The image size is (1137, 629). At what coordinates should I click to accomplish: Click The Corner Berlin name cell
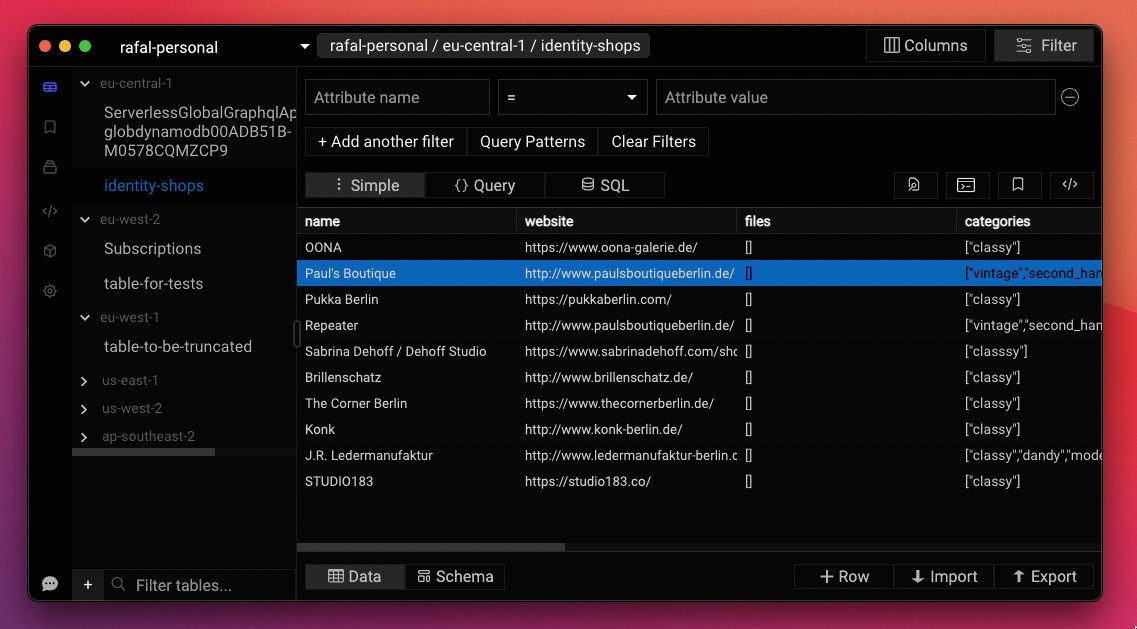click(x=406, y=403)
